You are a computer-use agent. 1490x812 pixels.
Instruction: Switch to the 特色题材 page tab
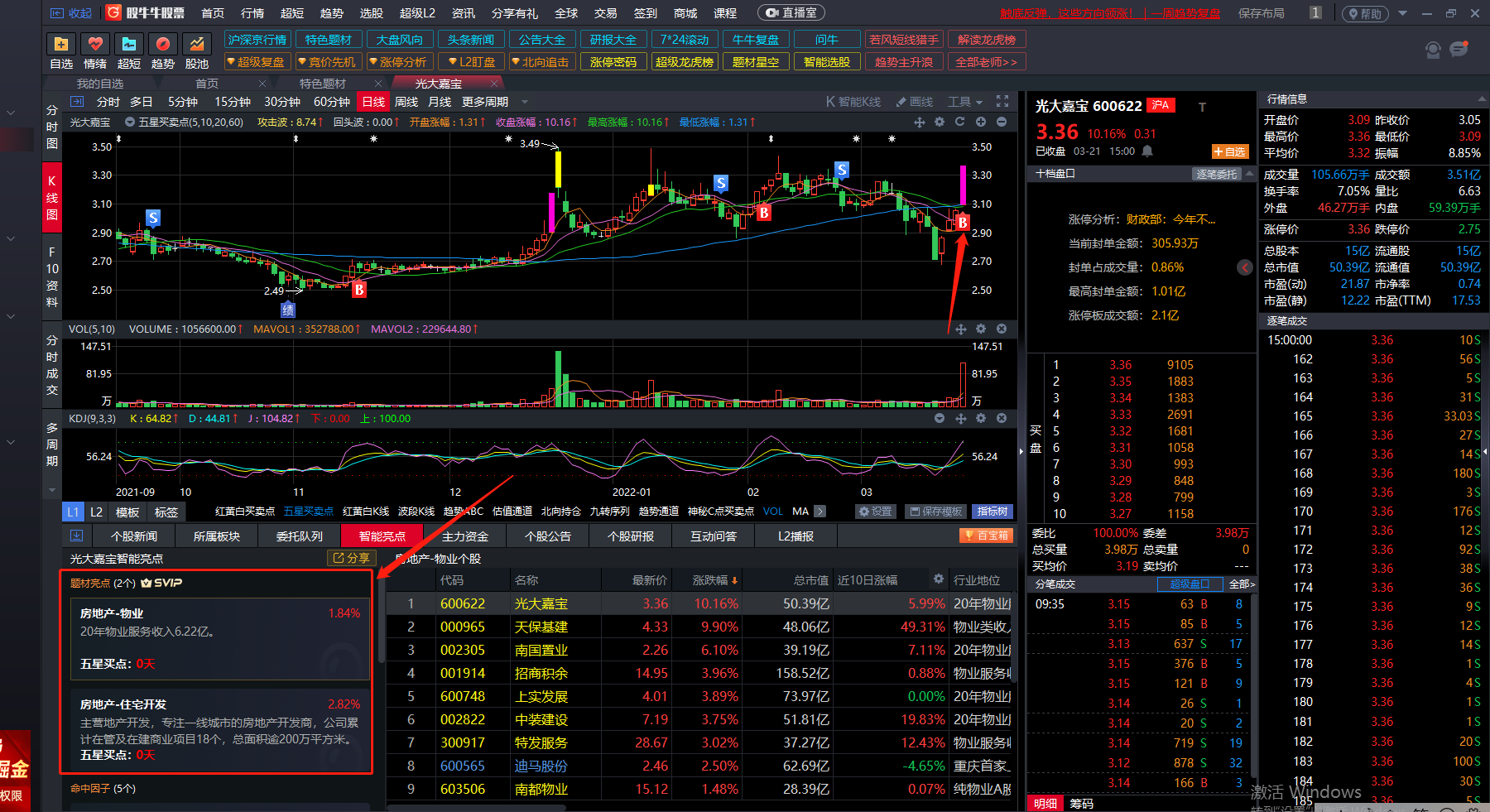coord(323,84)
